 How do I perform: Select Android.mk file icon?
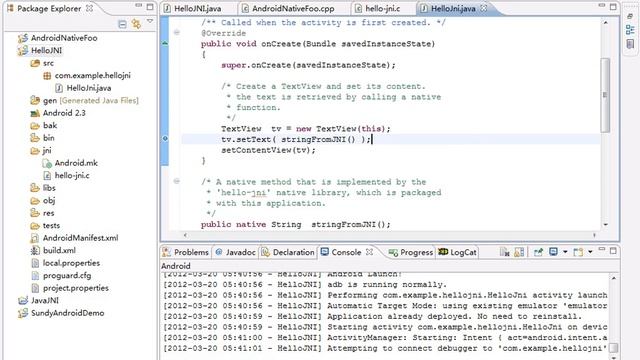point(47,163)
